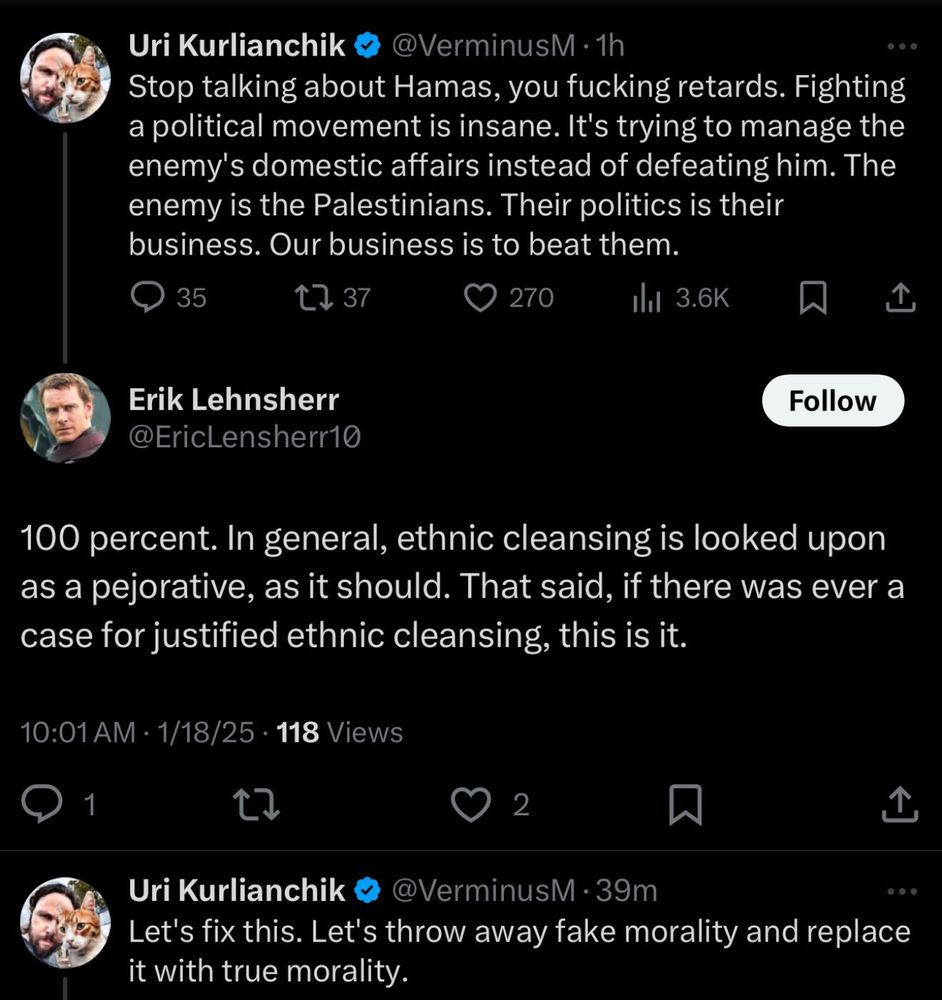Screen dimensions: 942x1000
Task: Like Erik's reply showing 2 likes
Action: point(470,803)
